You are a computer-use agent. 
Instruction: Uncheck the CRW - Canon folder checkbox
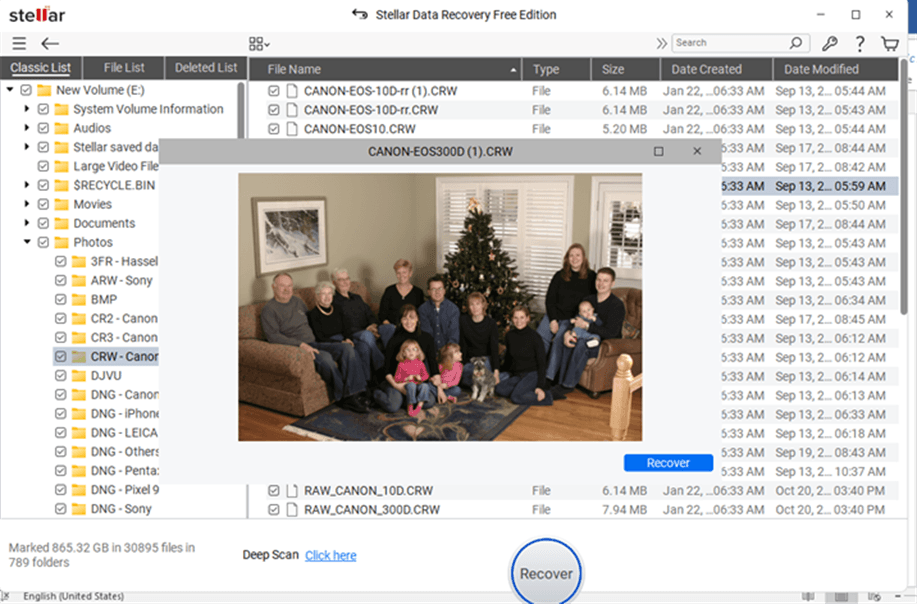pos(61,356)
